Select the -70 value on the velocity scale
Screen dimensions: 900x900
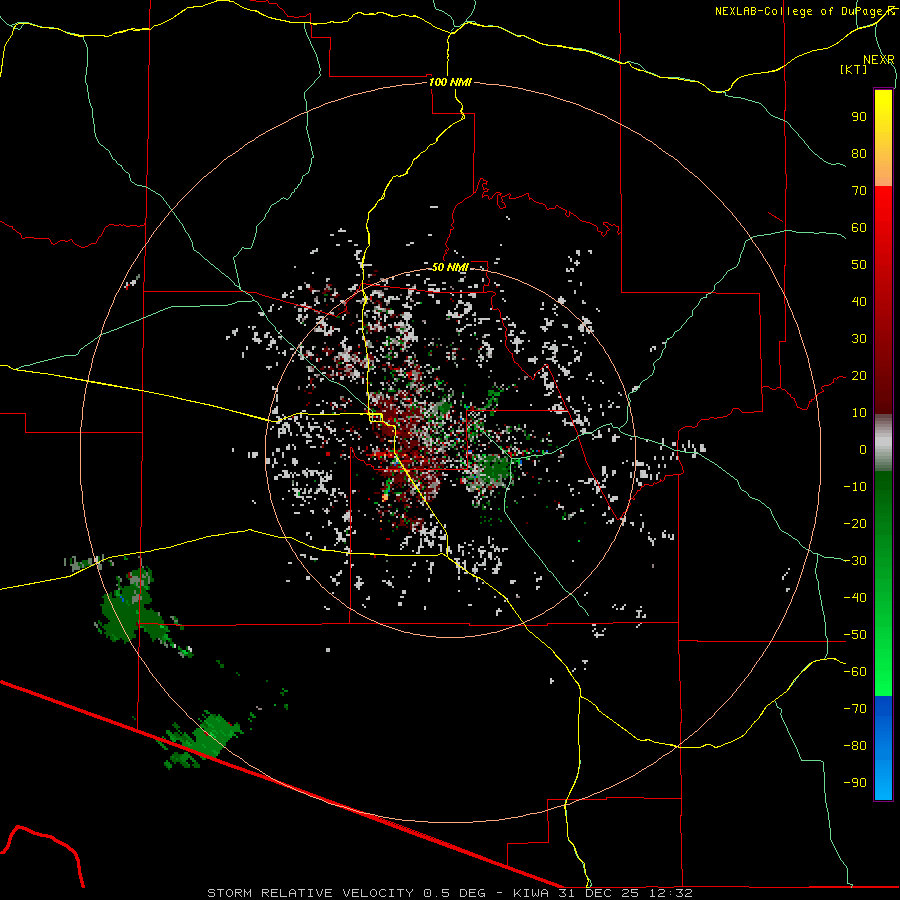(x=855, y=709)
